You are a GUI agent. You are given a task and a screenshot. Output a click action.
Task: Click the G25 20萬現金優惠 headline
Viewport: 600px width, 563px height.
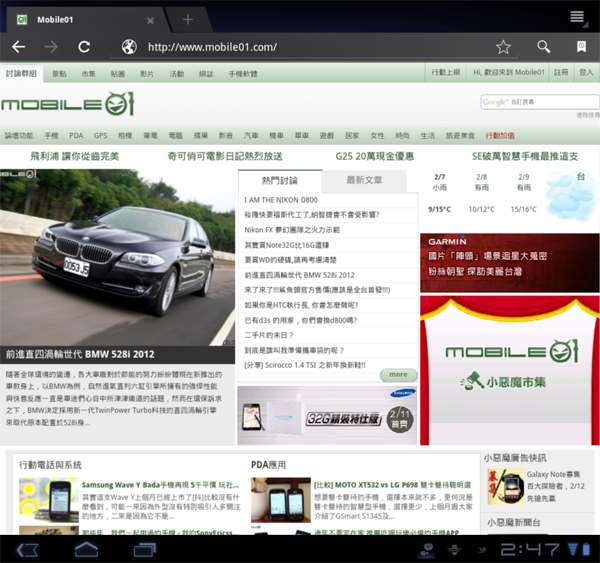coord(375,156)
